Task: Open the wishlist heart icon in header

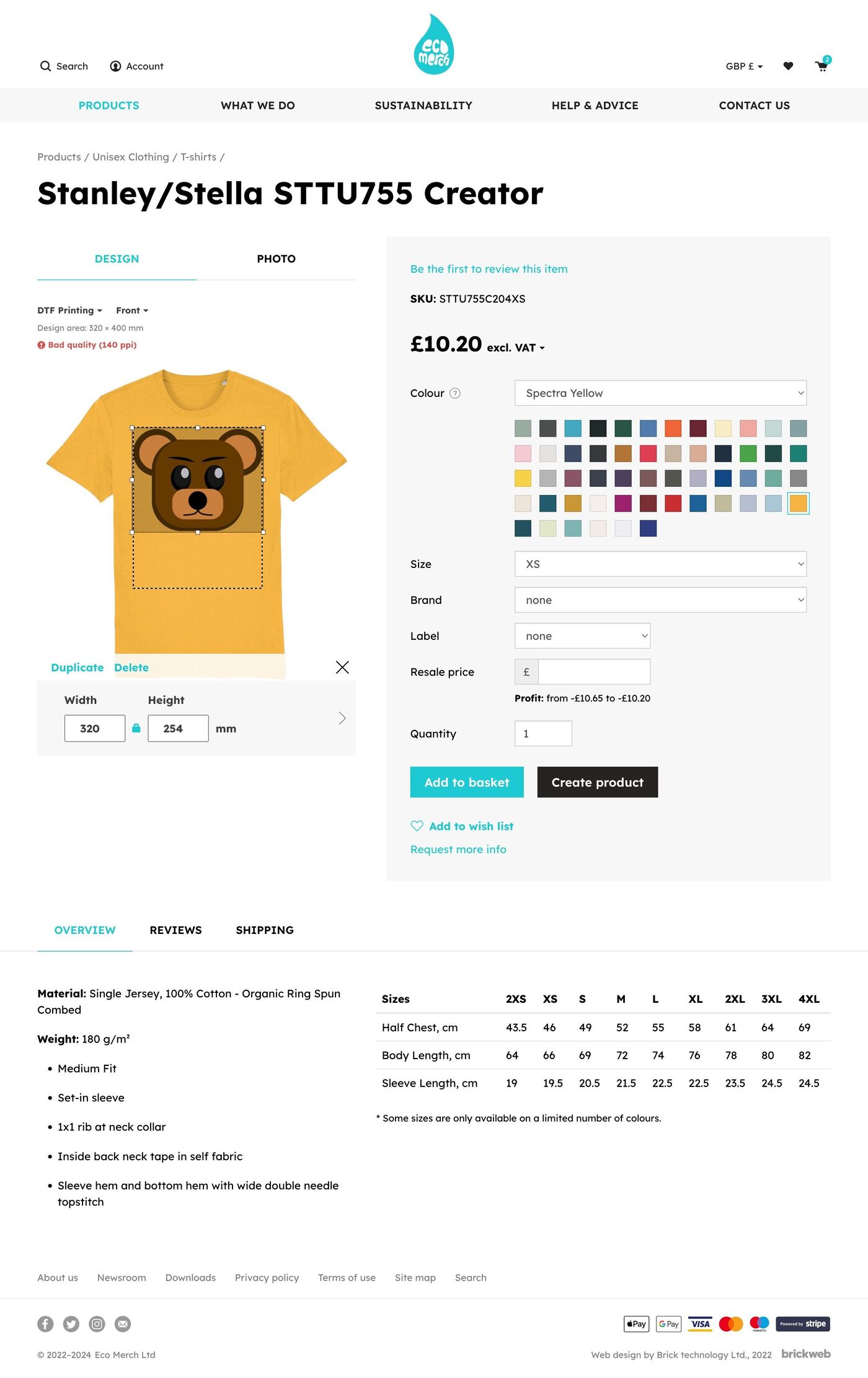Action: point(788,66)
